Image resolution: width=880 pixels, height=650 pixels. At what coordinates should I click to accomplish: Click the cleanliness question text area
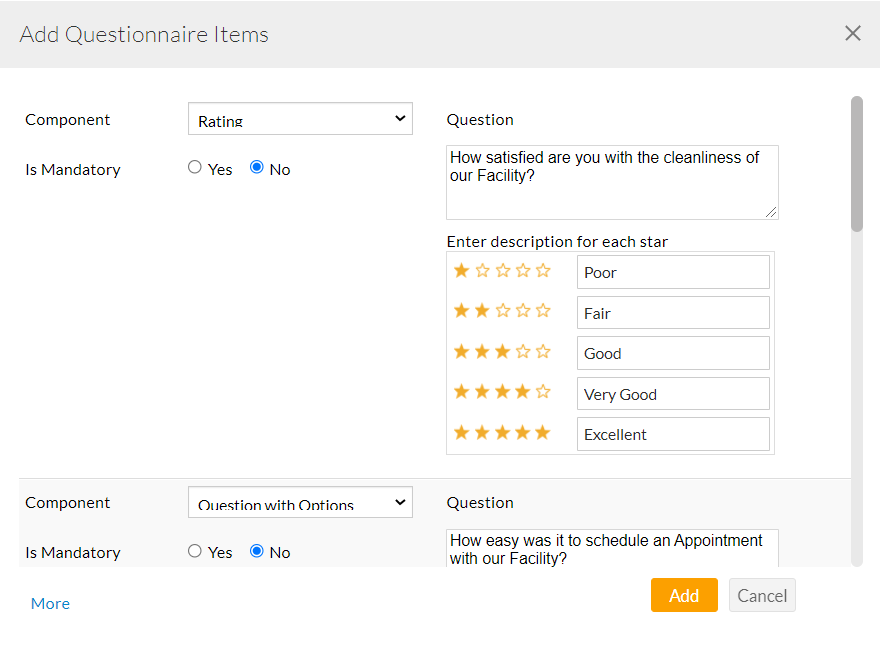tap(612, 182)
